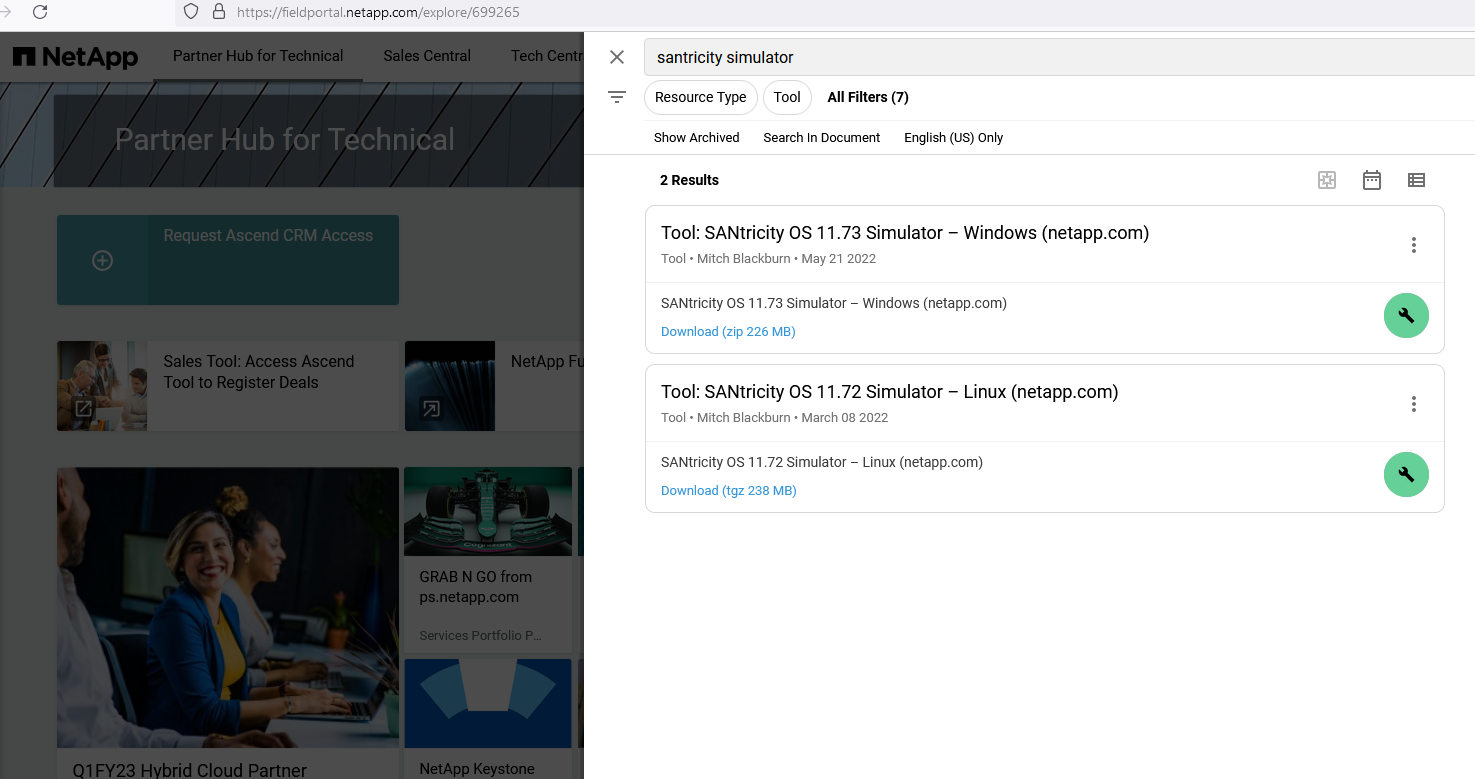Viewport: 1475px width, 779px height.
Task: Click the wrench icon on the 11.72 Simulator result
Action: [1406, 474]
